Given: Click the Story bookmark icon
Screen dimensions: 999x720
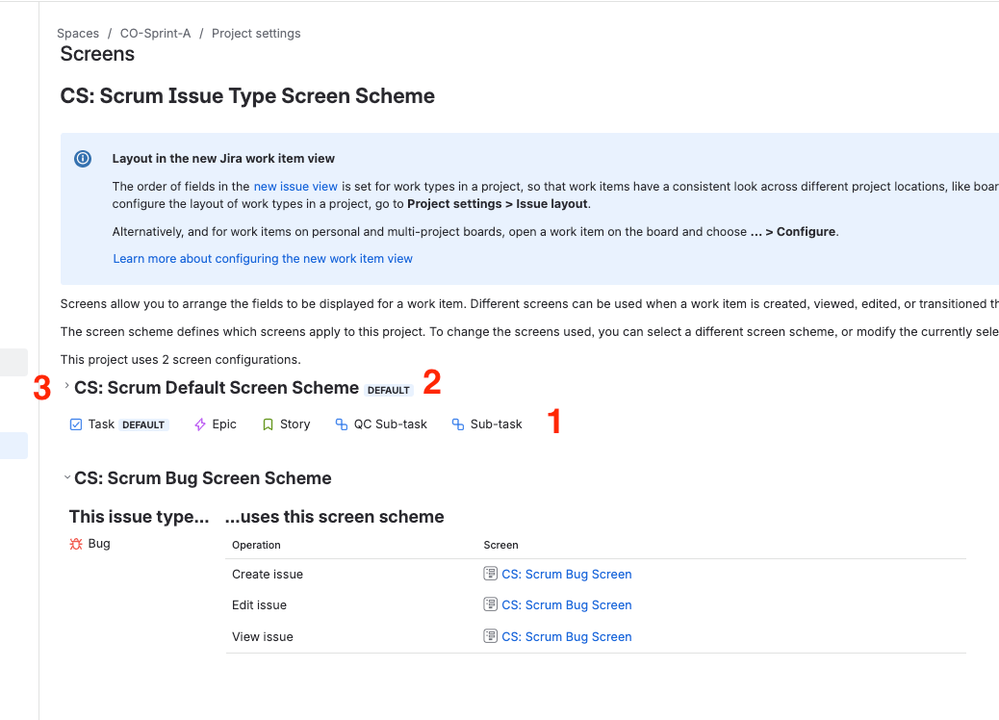Looking at the screenshot, I should pyautogui.click(x=268, y=424).
